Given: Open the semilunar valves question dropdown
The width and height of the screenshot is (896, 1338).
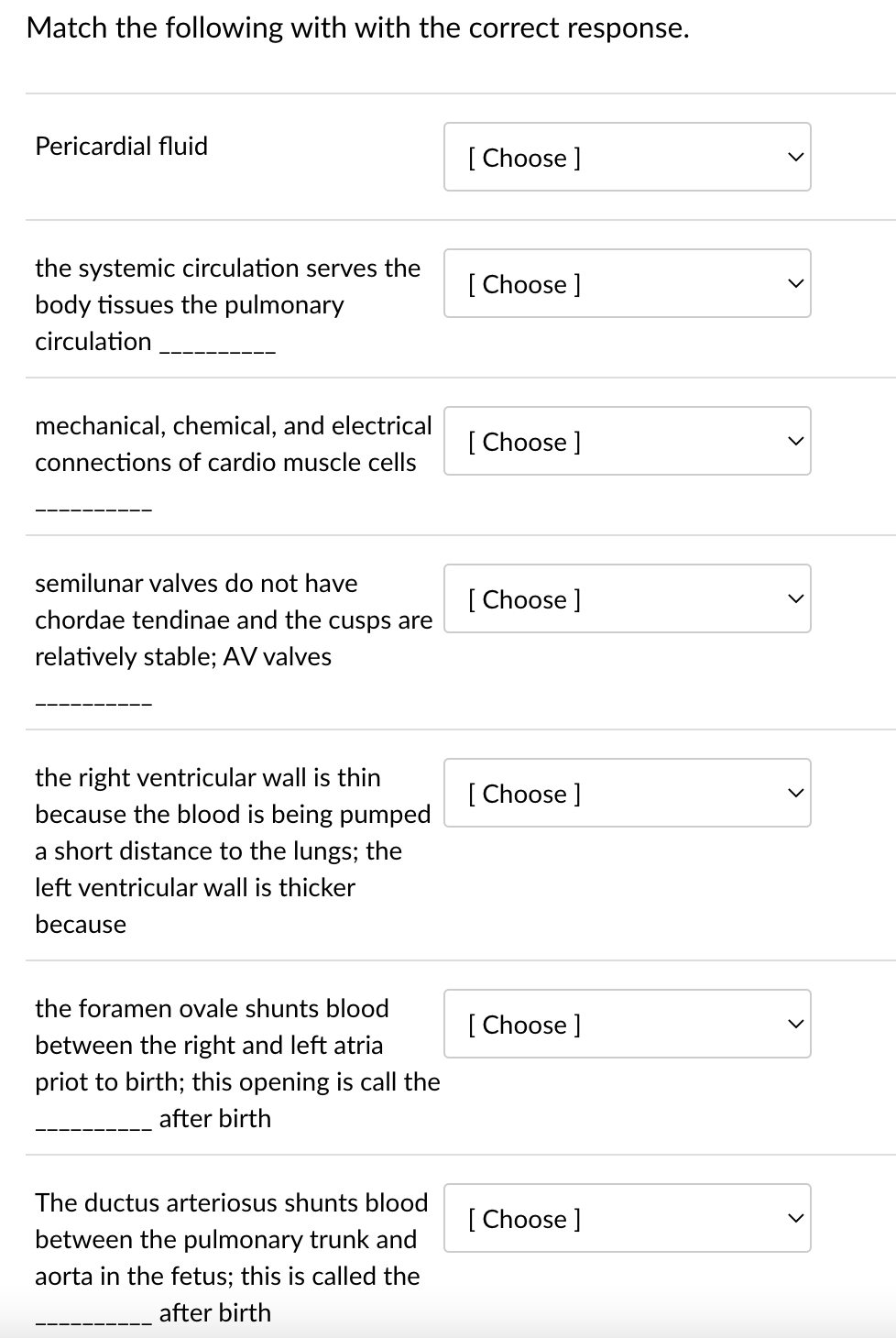Looking at the screenshot, I should [x=627, y=598].
